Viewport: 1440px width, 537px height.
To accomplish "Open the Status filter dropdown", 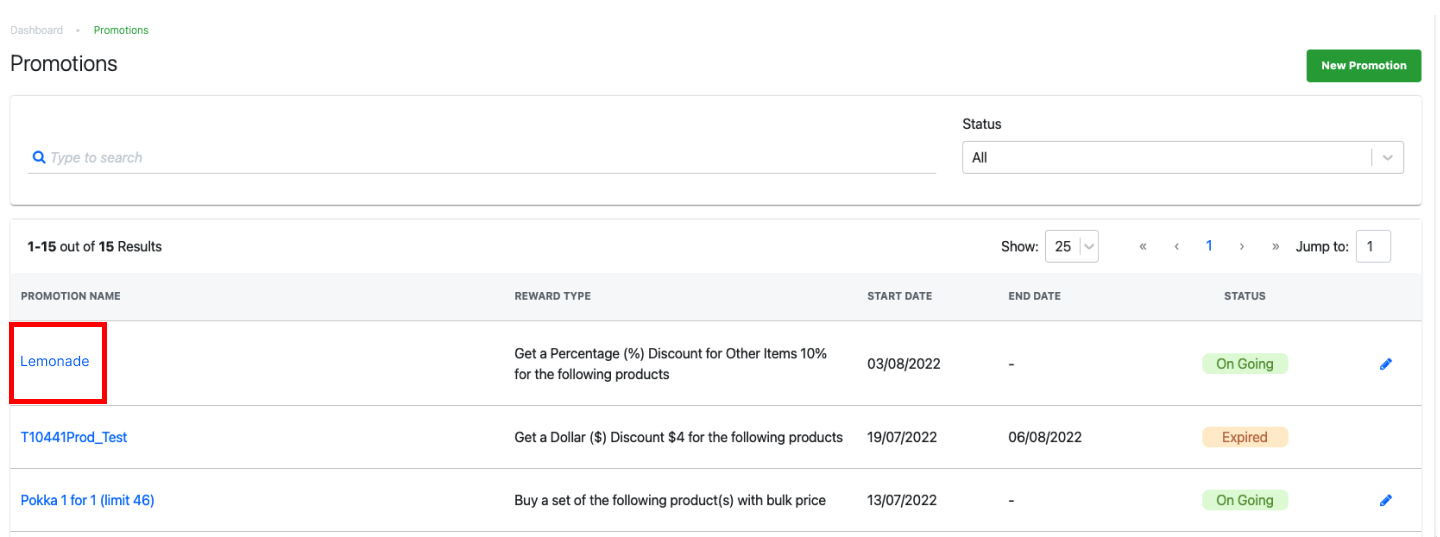I will (1183, 157).
